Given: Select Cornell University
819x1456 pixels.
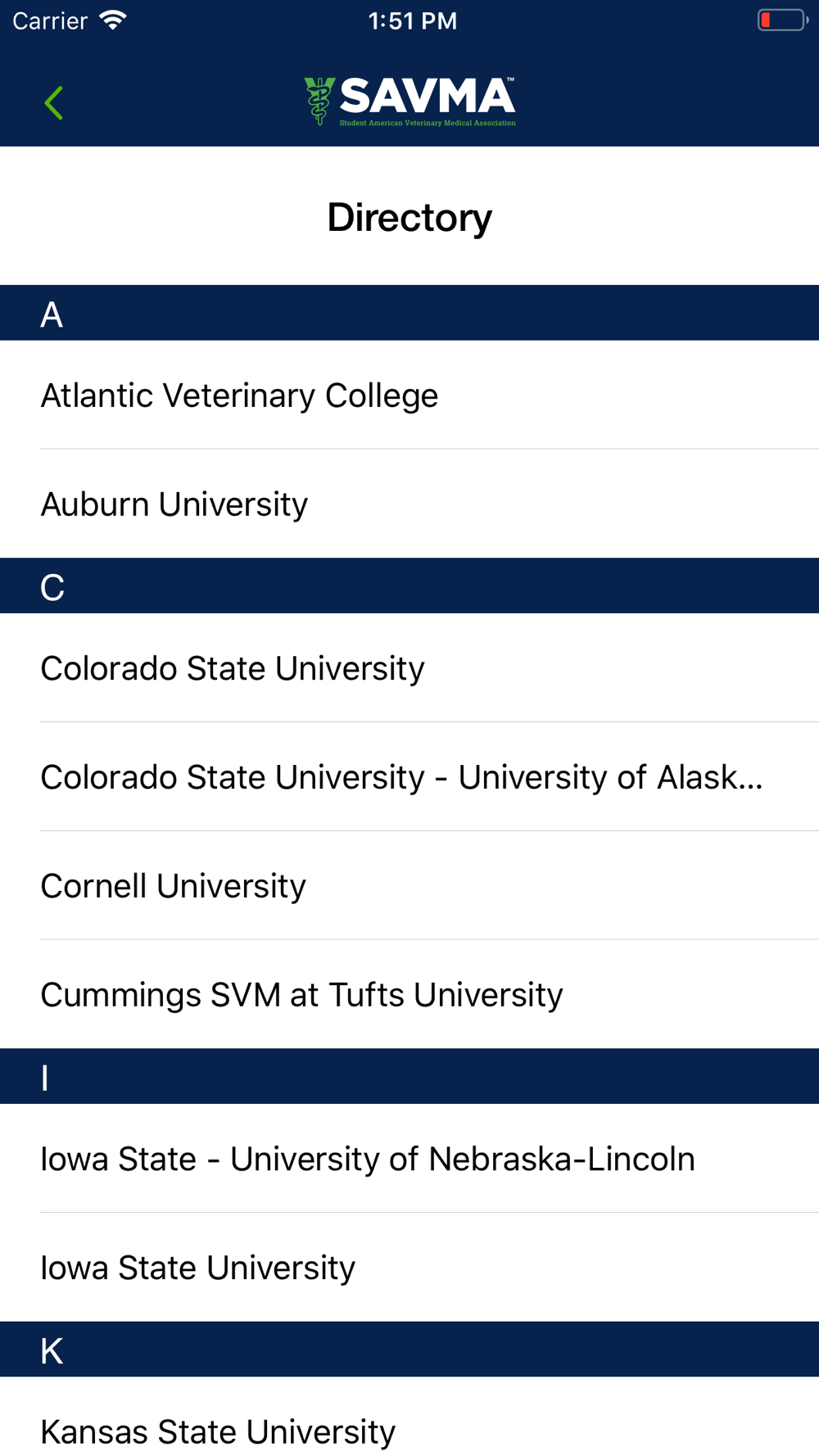Looking at the screenshot, I should click(409, 885).
